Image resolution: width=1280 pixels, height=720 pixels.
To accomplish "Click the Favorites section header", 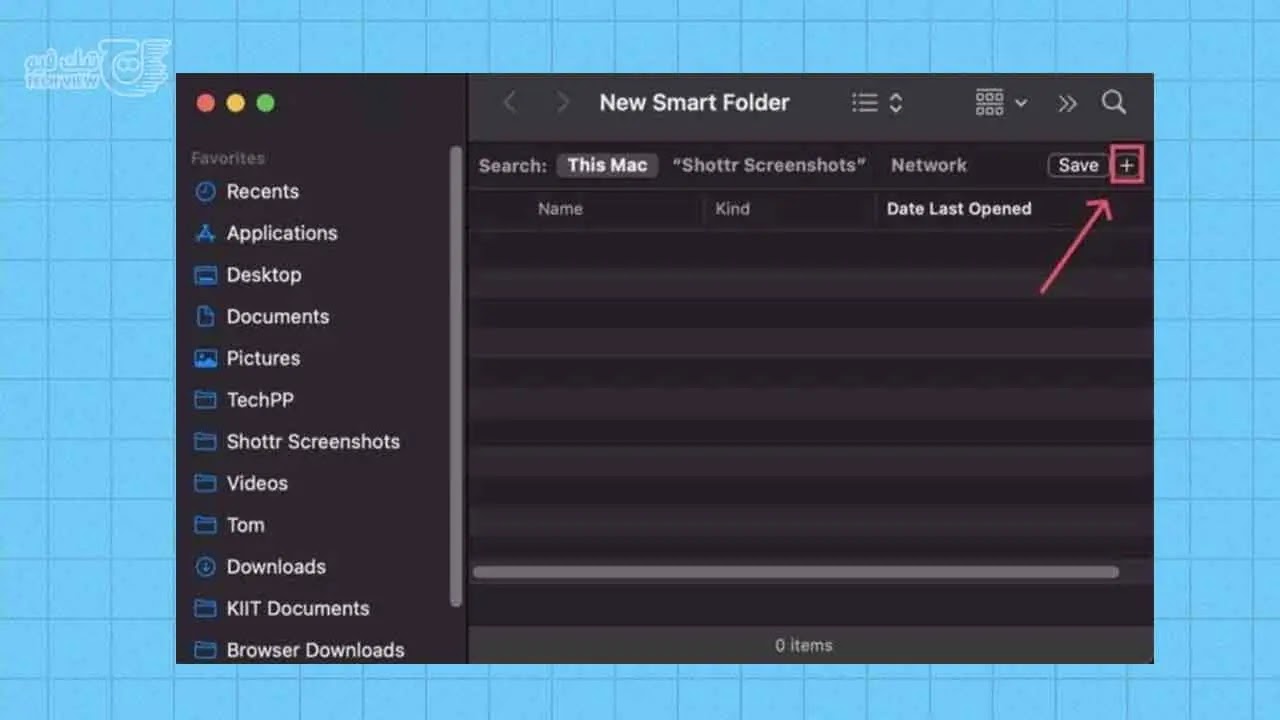I will 228,158.
